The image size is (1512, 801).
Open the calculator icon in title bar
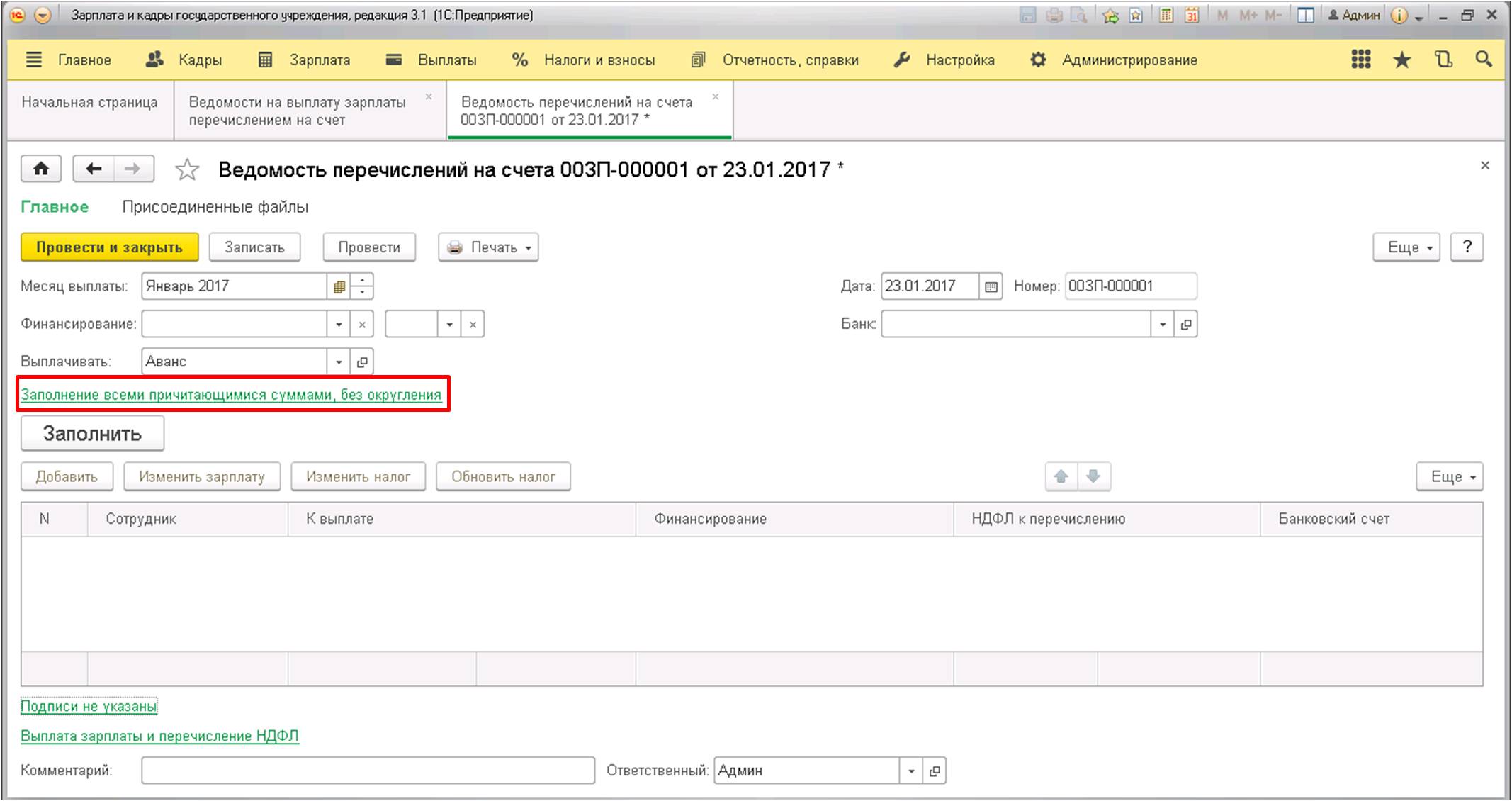point(1166,15)
